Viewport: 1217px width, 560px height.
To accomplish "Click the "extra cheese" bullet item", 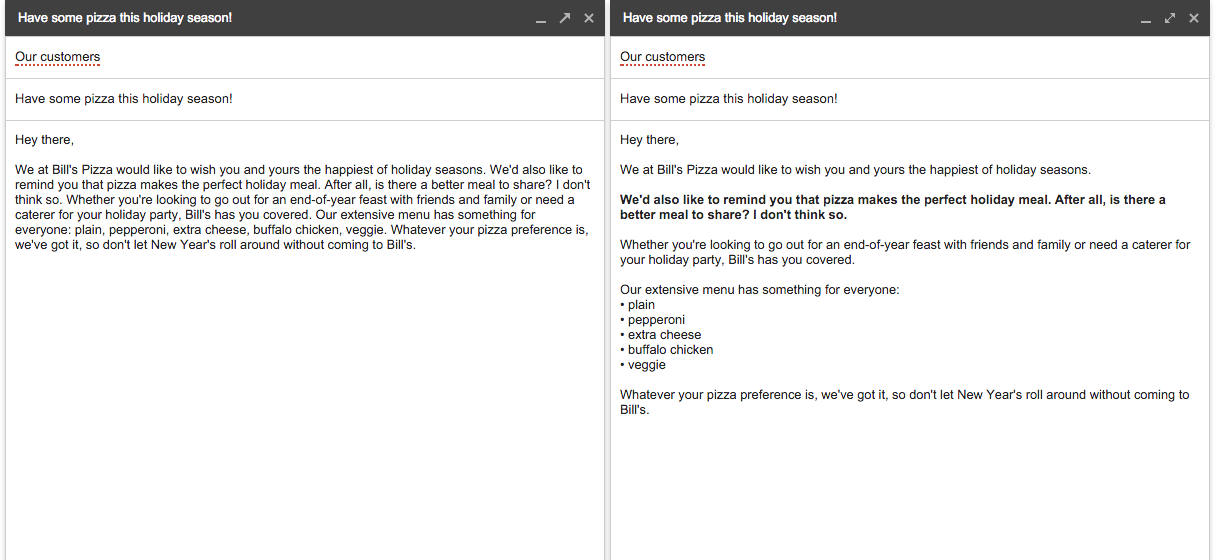I will click(x=661, y=335).
